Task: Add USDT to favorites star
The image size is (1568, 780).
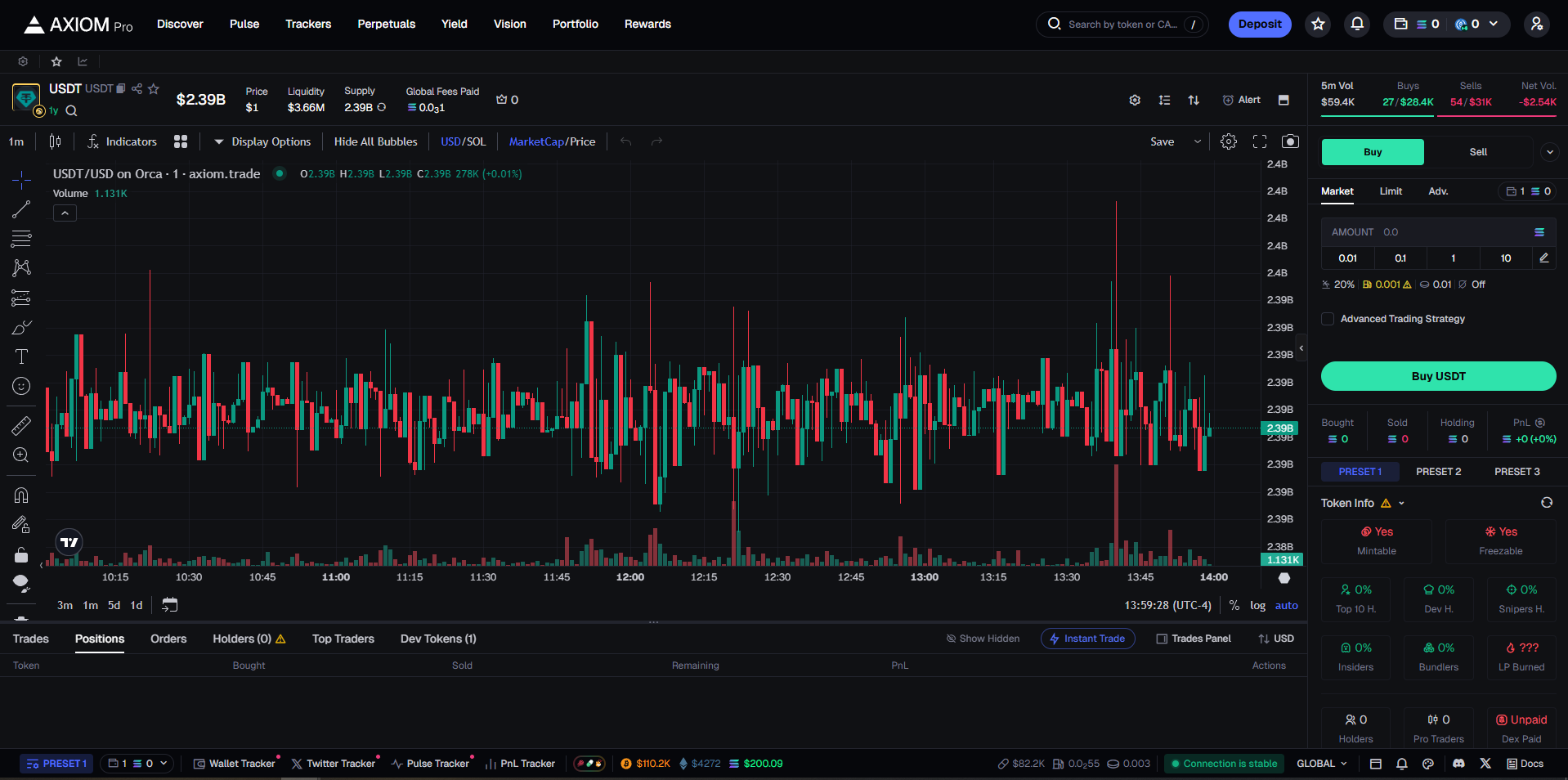Action: pos(154,88)
